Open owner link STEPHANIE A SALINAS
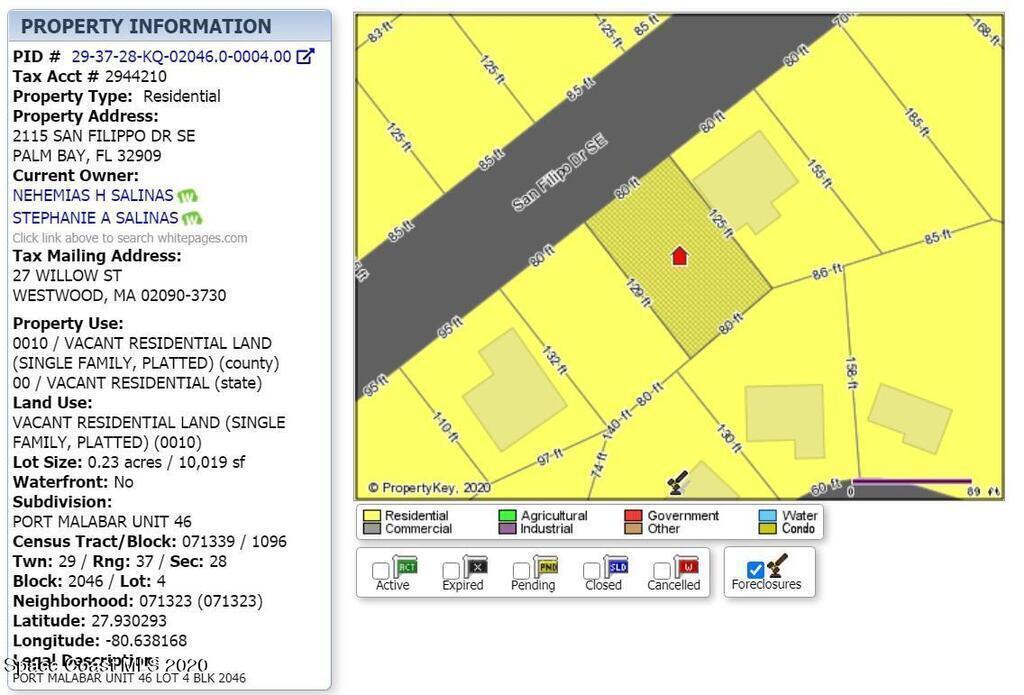This screenshot has width=1024, height=695. coord(96,218)
